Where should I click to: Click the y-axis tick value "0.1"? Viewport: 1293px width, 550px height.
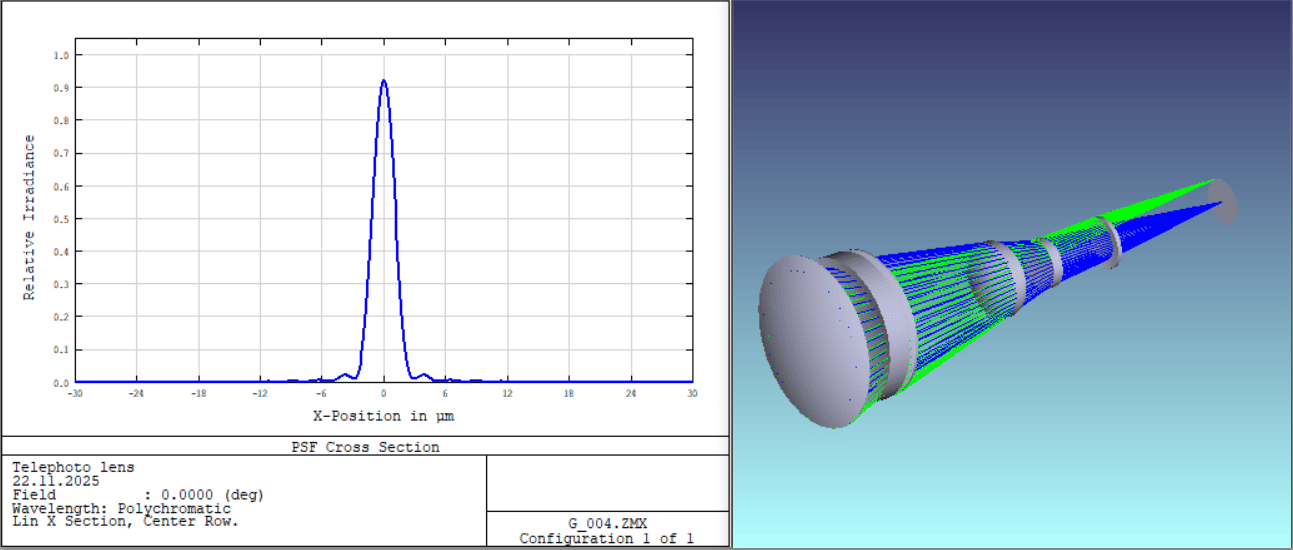[61, 350]
